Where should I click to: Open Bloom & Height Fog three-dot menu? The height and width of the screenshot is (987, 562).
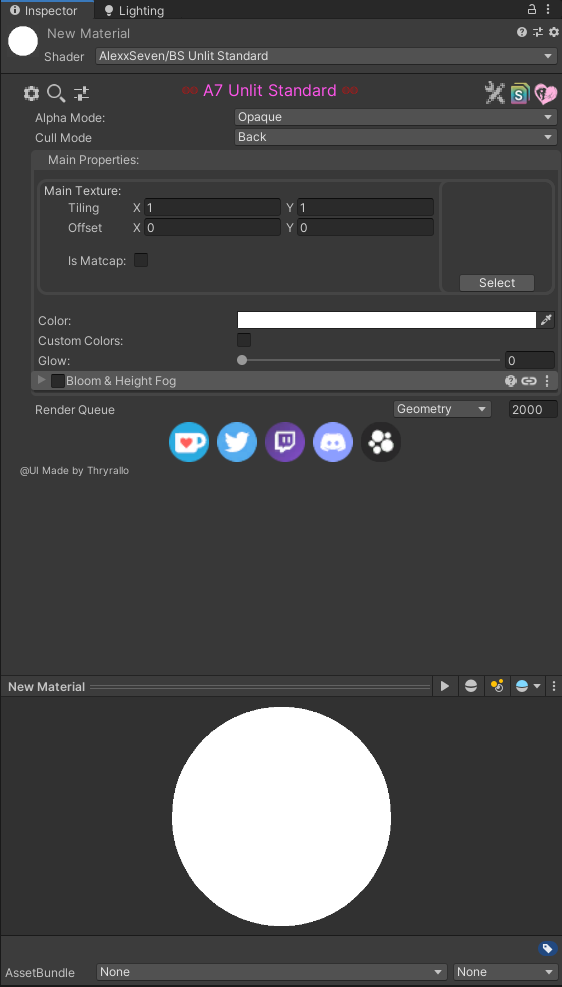point(547,381)
